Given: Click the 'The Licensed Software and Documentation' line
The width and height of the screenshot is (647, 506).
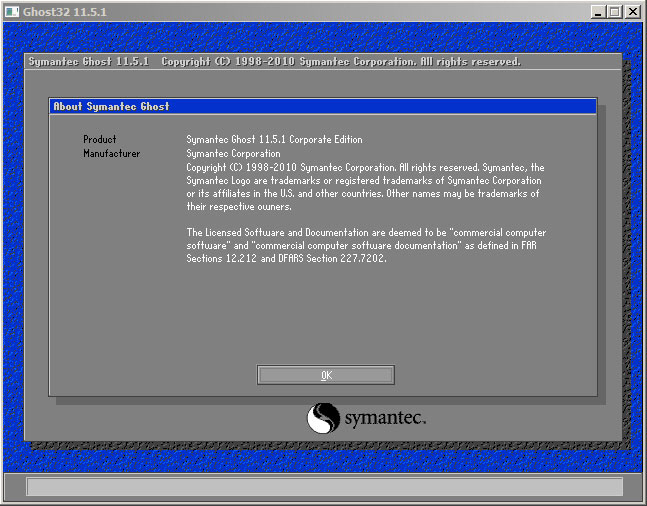Looking at the screenshot, I should pyautogui.click(x=366, y=232).
